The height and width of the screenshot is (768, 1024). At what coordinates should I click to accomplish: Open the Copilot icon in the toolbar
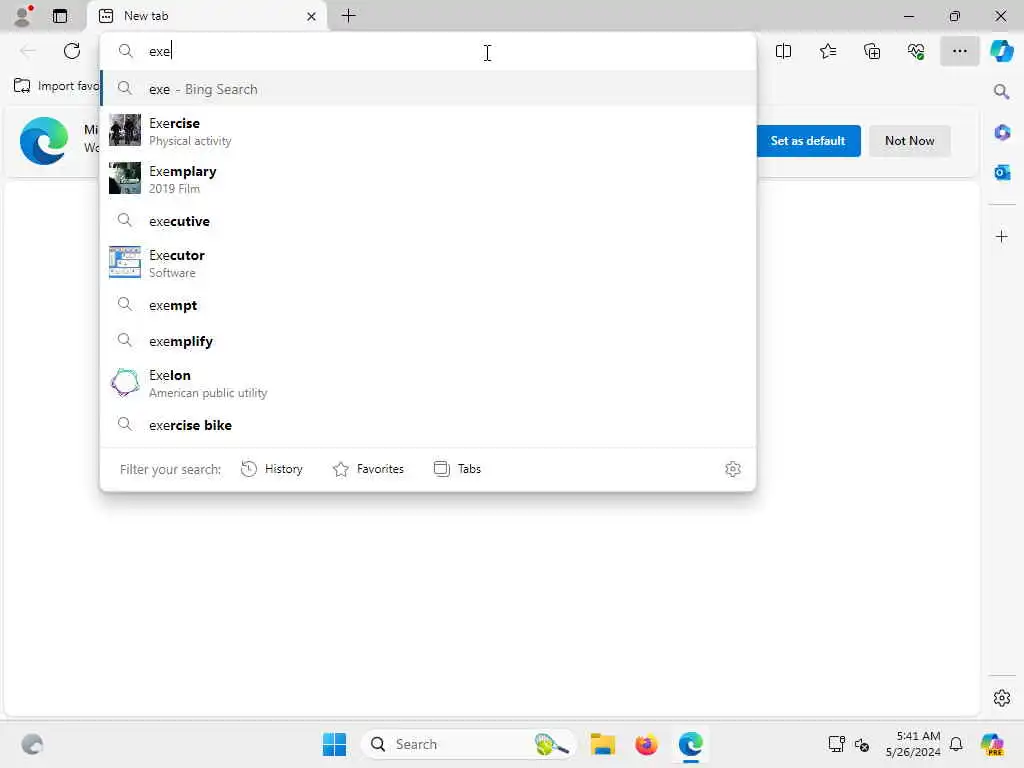pos(1001,51)
